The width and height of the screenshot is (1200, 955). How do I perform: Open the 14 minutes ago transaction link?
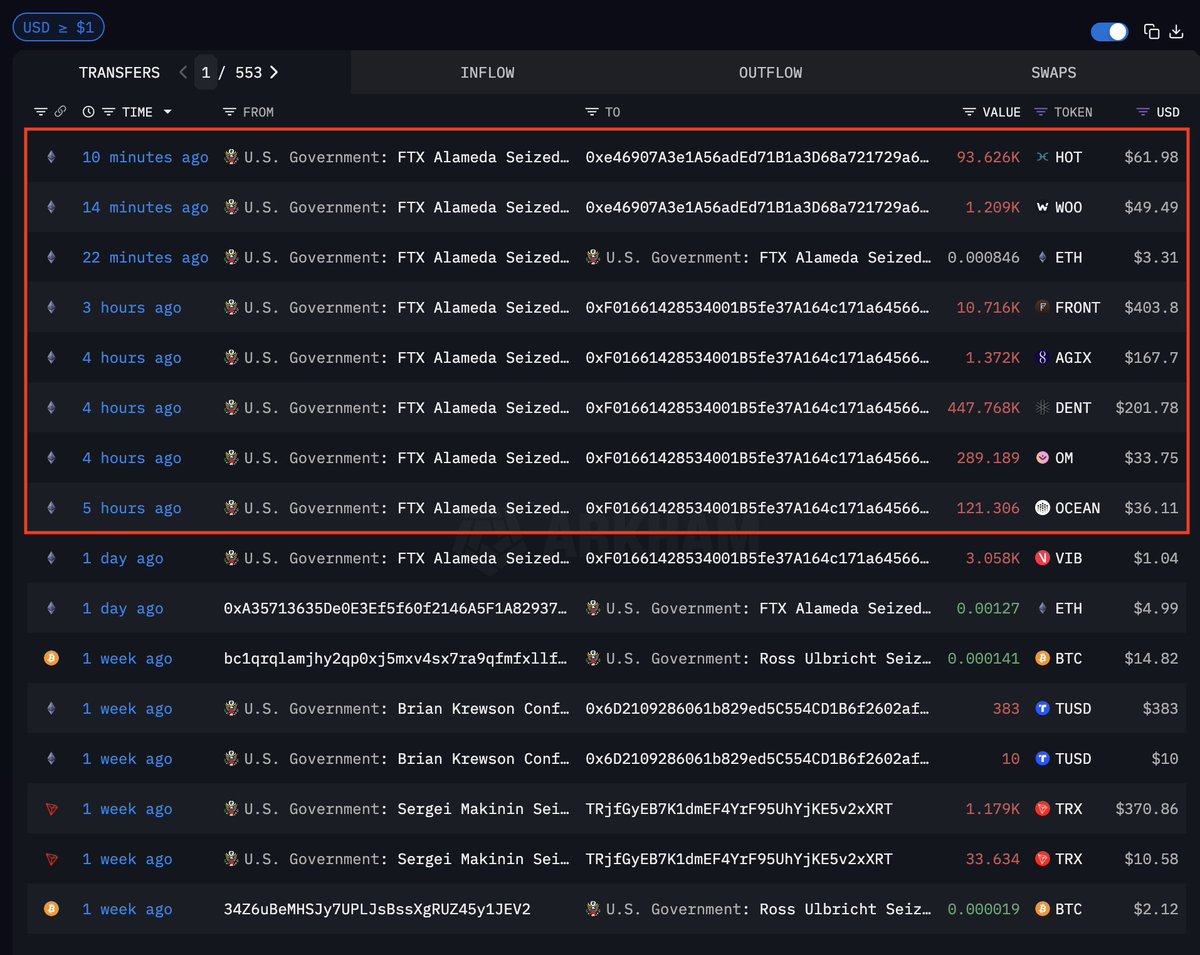pyautogui.click(x=145, y=207)
